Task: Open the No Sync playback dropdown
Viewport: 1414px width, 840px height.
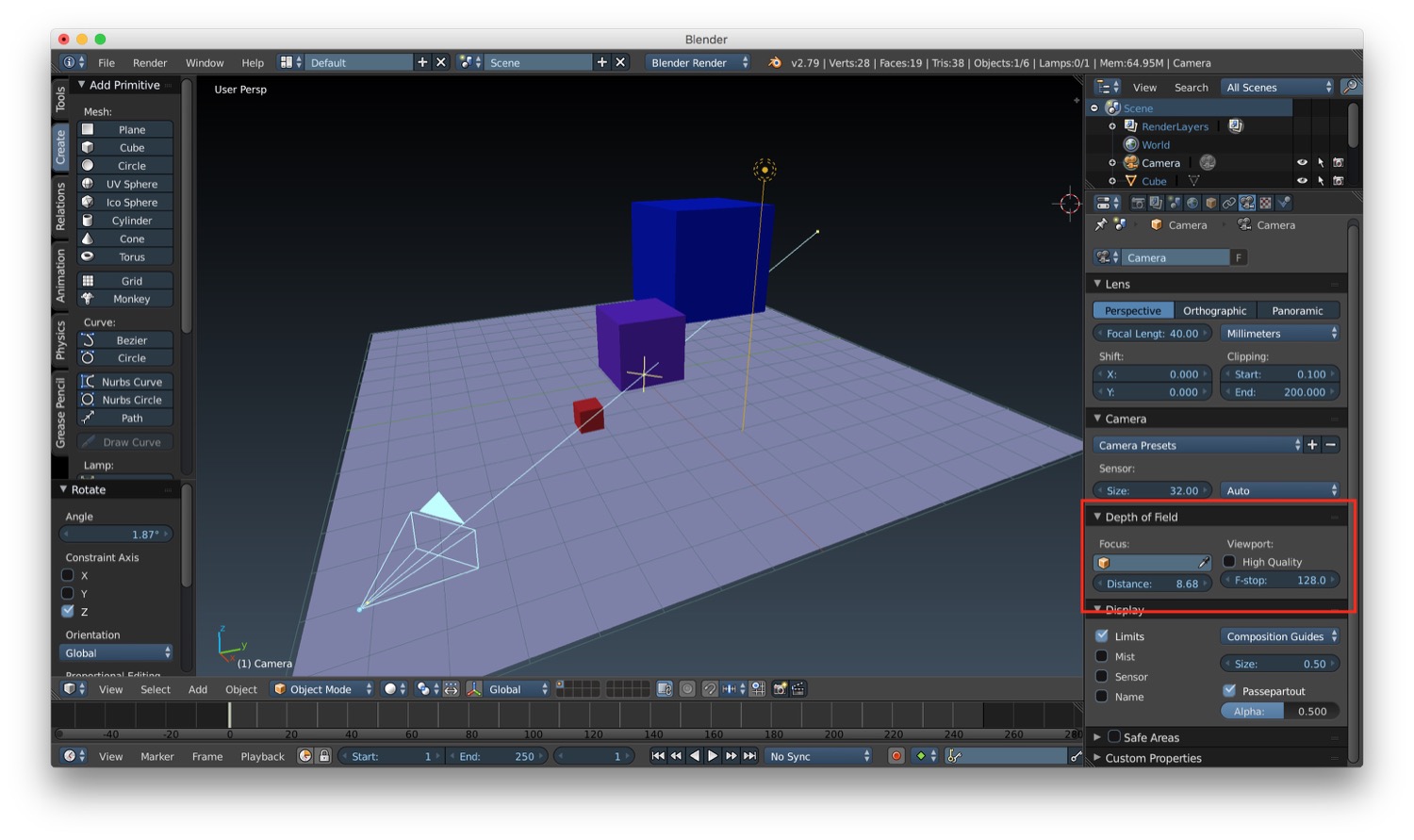Action: [818, 756]
